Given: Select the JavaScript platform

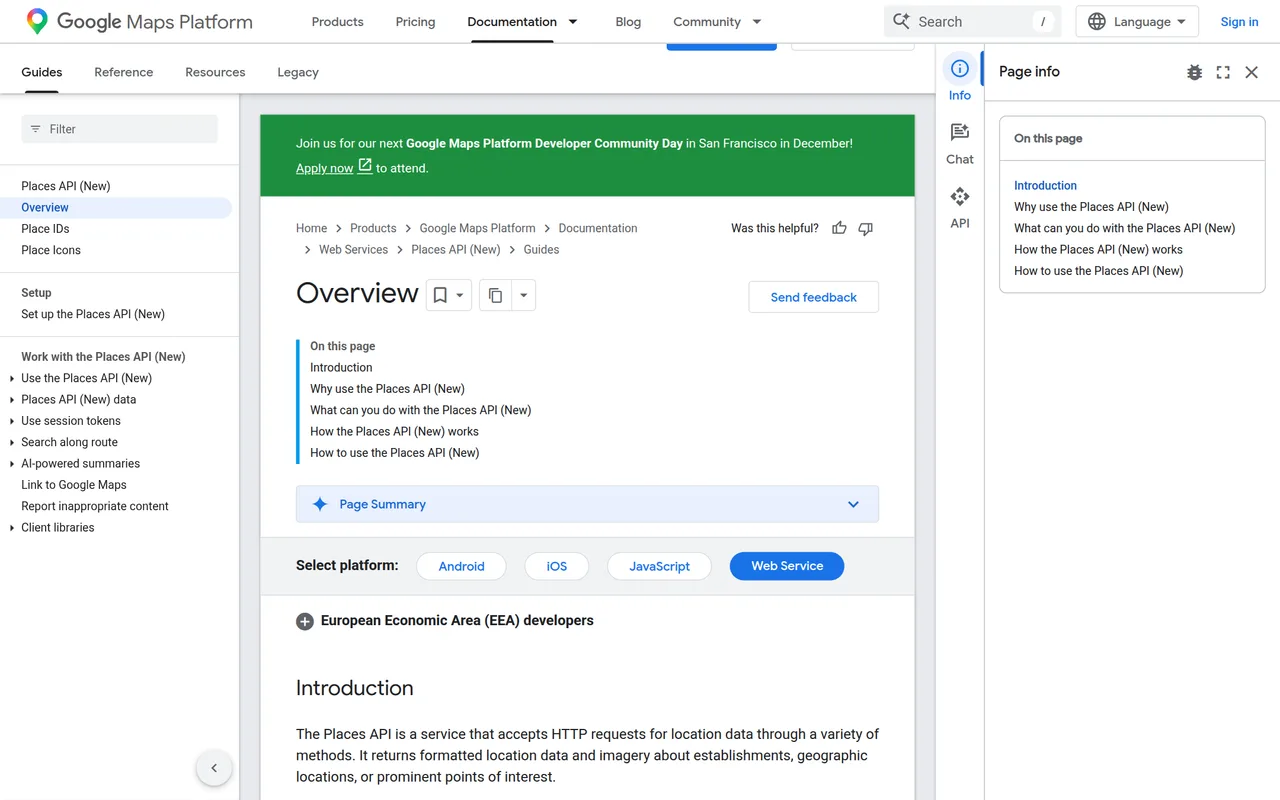Looking at the screenshot, I should pyautogui.click(x=659, y=566).
